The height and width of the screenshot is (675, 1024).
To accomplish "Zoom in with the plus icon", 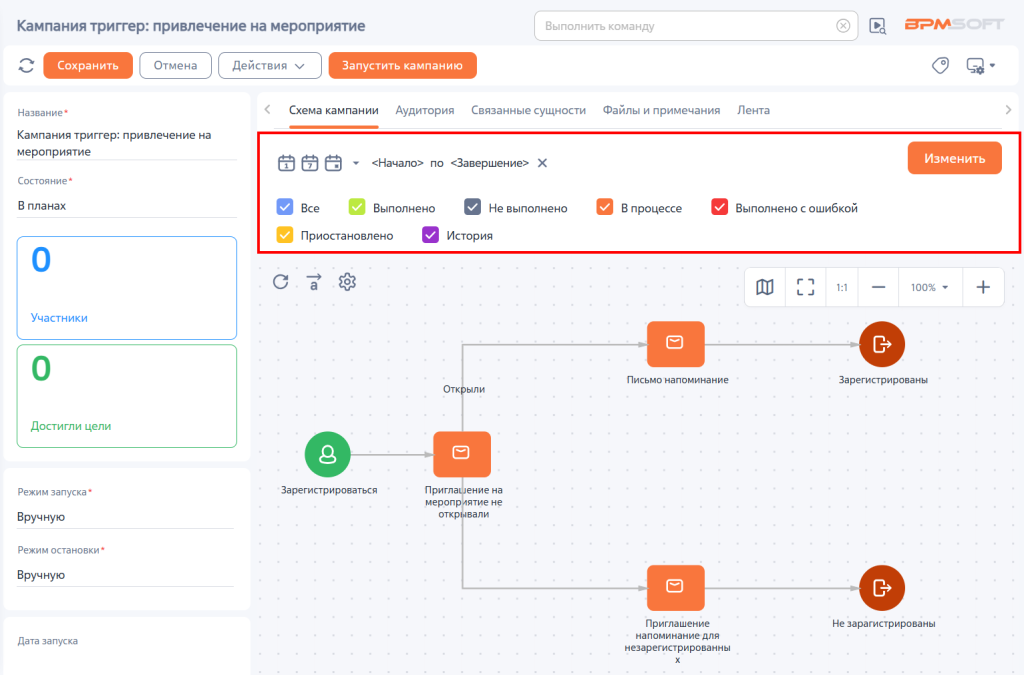I will [x=983, y=287].
